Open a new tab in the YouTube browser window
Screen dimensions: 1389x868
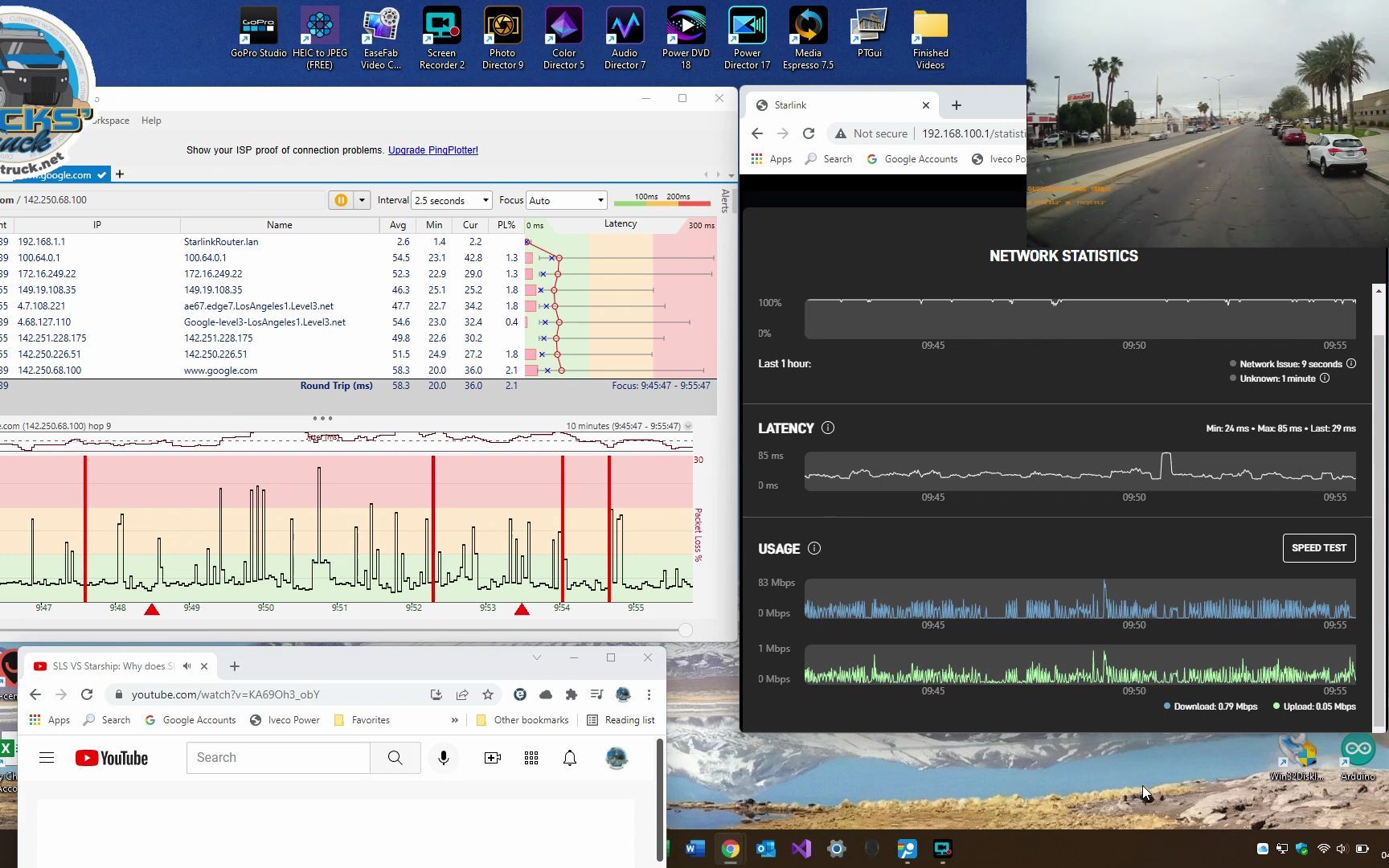pos(235,666)
